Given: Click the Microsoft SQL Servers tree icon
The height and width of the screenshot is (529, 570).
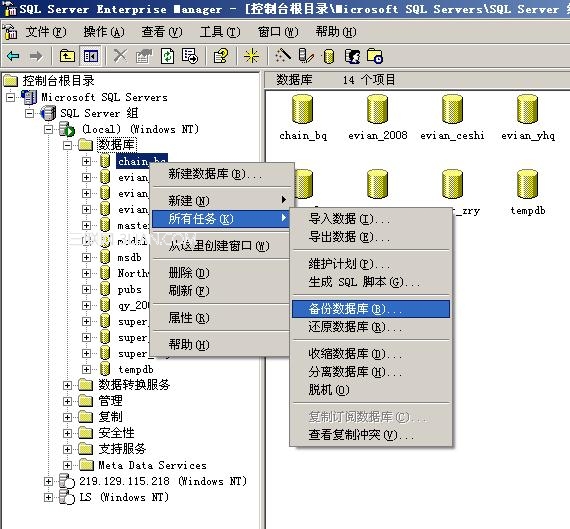Looking at the screenshot, I should pyautogui.click(x=29, y=97).
